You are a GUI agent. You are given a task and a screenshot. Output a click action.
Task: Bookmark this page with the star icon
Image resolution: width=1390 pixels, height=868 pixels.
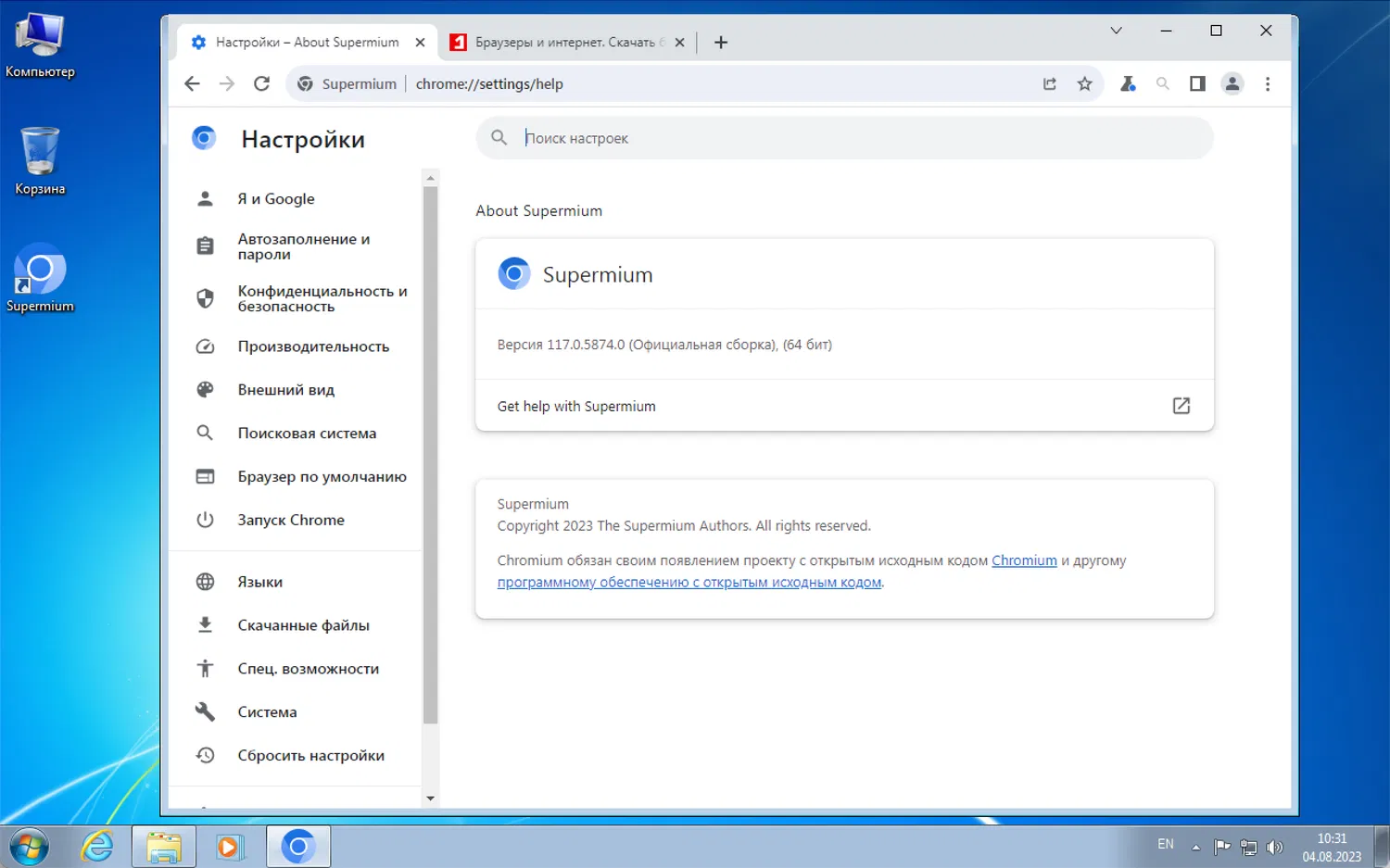click(x=1085, y=83)
